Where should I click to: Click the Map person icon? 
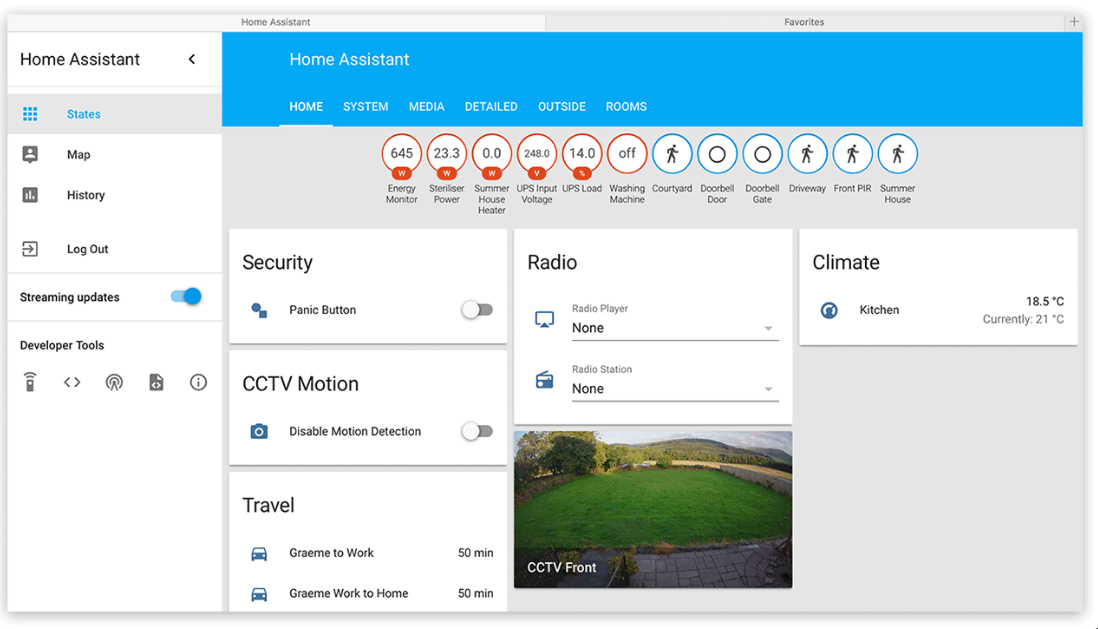pyautogui.click(x=30, y=154)
